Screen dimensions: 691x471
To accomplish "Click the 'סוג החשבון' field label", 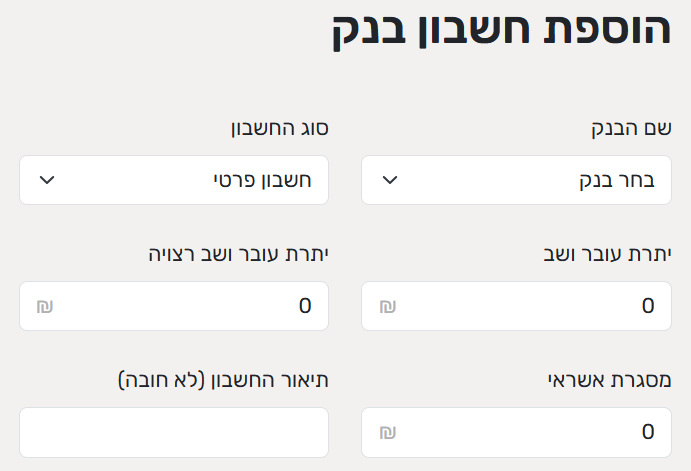I will click(x=281, y=129).
